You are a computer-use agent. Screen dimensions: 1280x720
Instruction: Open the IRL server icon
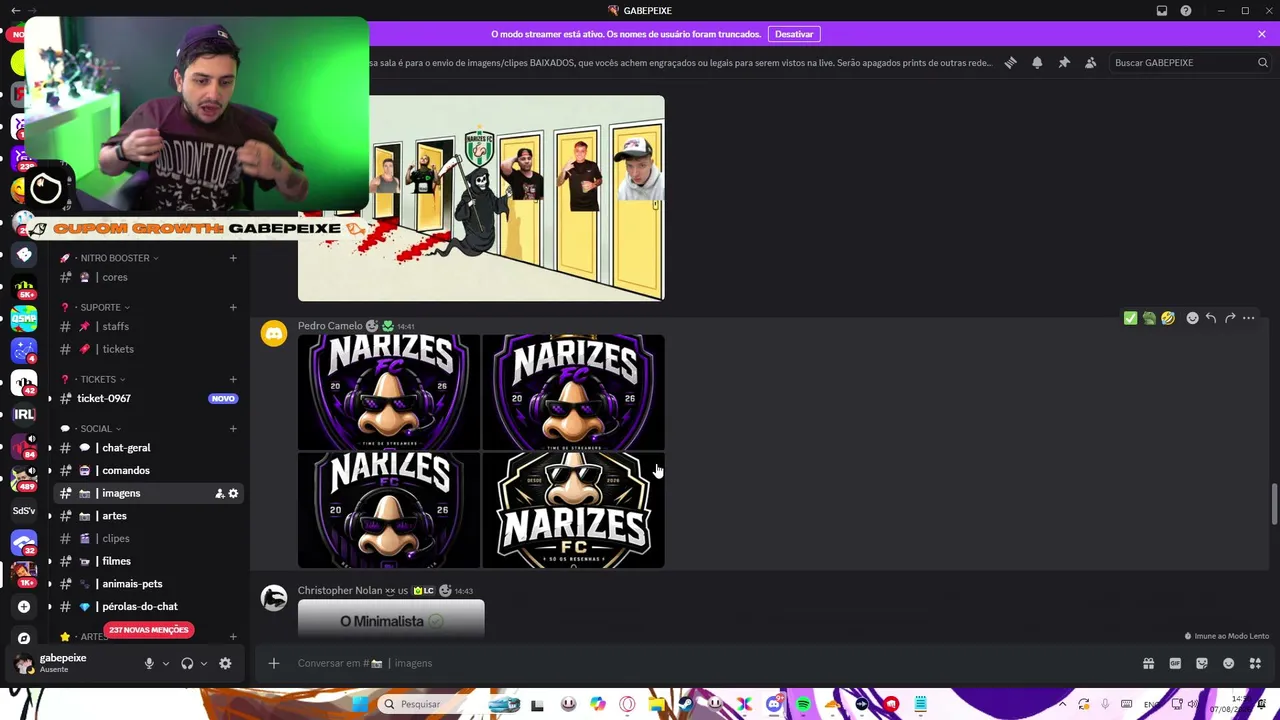[24, 414]
